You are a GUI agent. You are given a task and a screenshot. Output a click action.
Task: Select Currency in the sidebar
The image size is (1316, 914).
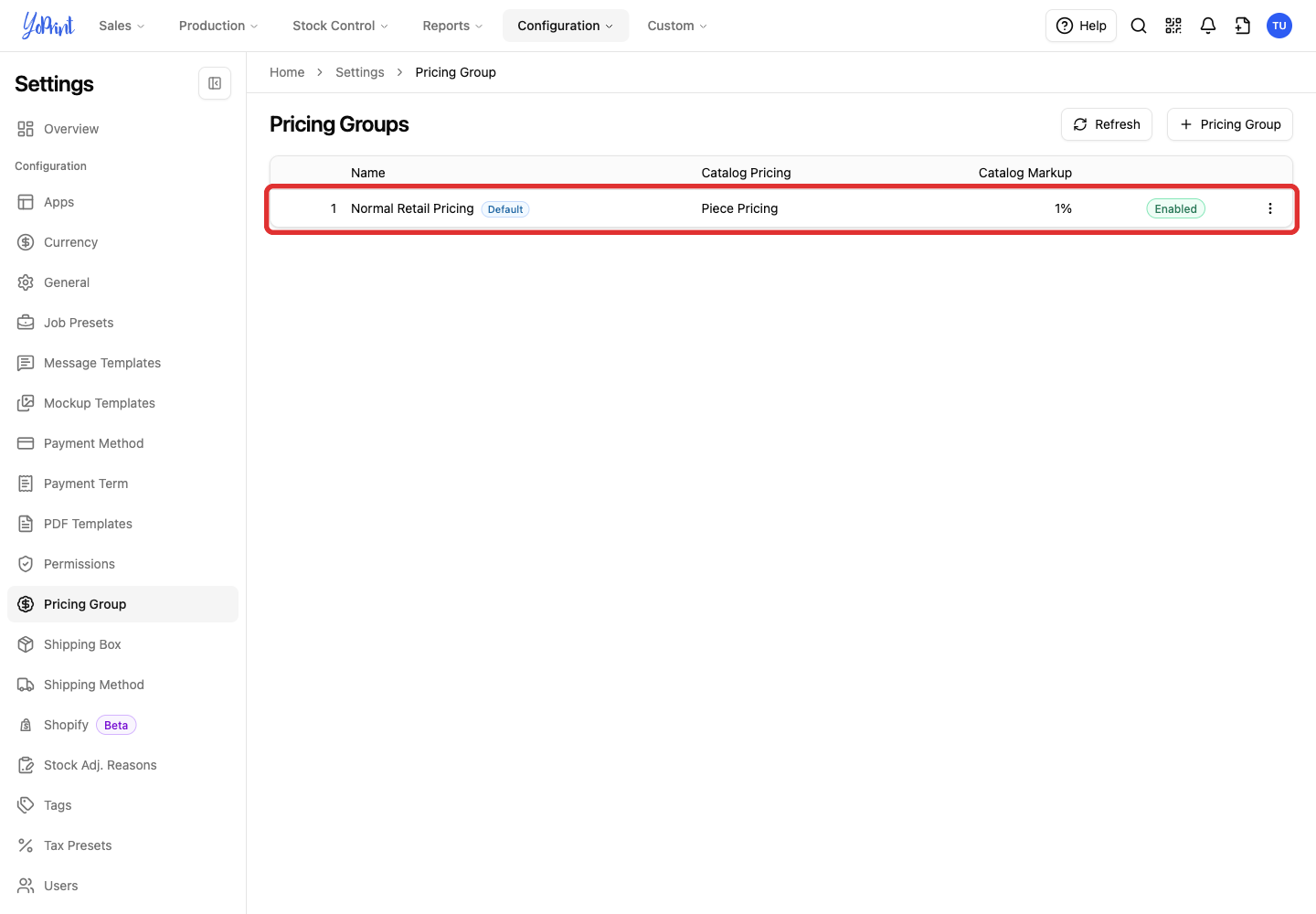coord(122,242)
